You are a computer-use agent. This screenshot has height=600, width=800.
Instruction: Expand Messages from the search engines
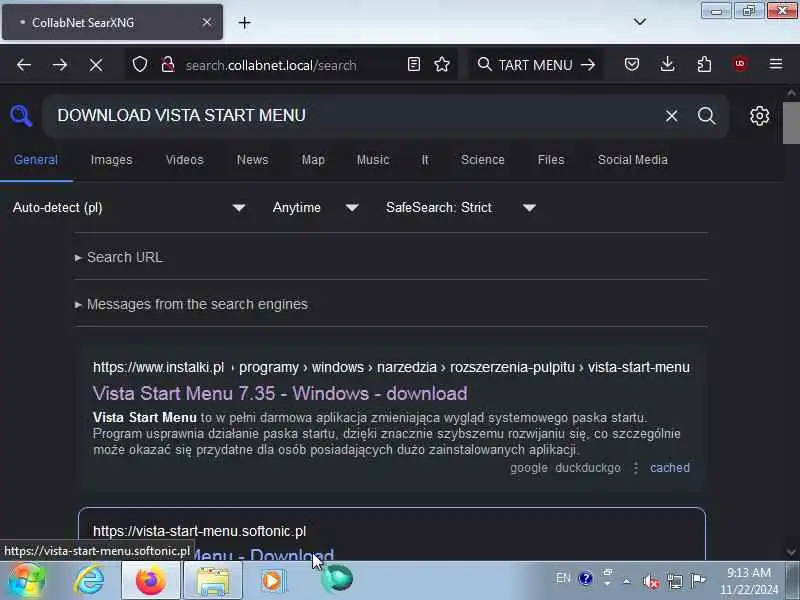tap(191, 304)
